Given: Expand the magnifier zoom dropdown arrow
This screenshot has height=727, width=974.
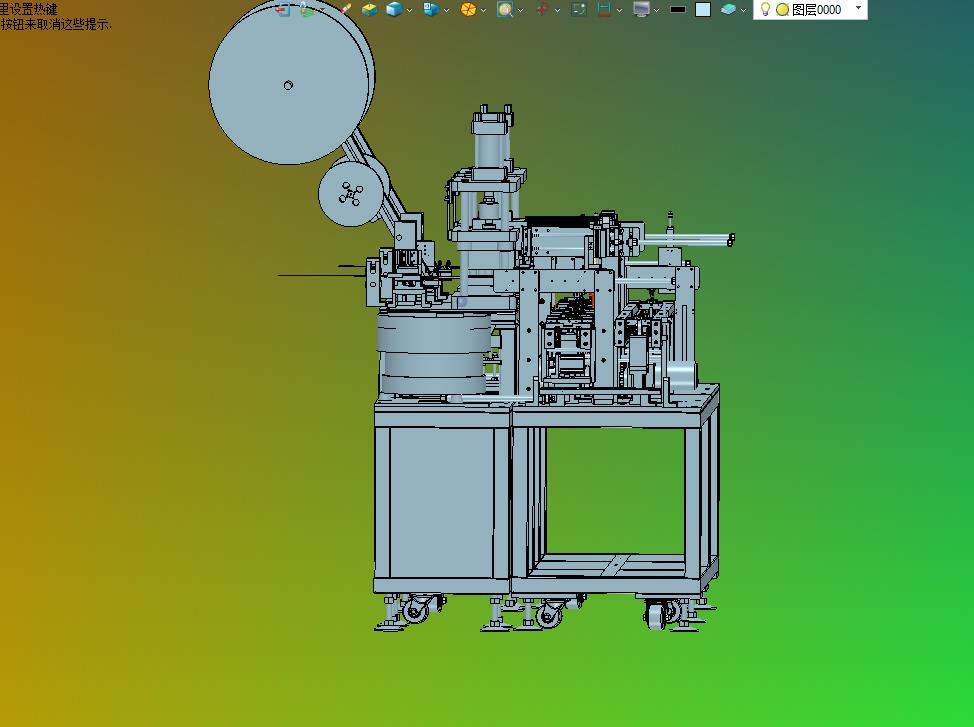Looking at the screenshot, I should [521, 10].
